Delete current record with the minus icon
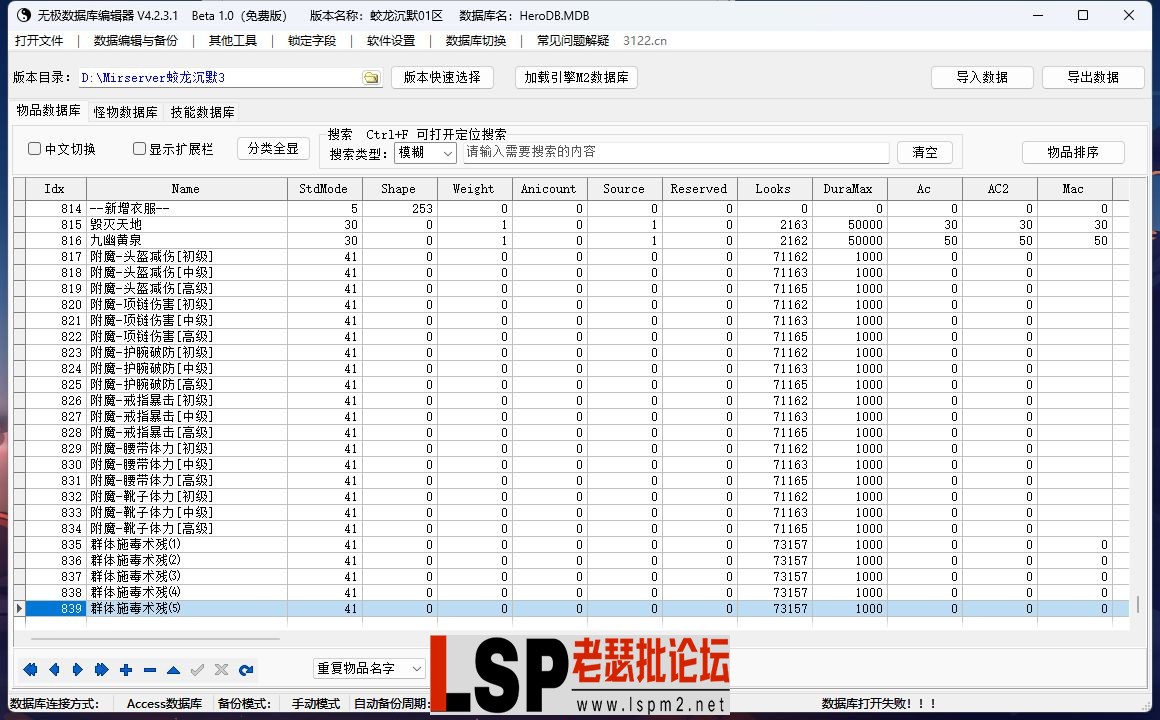Screen dimensions: 1160x720 click(150, 670)
